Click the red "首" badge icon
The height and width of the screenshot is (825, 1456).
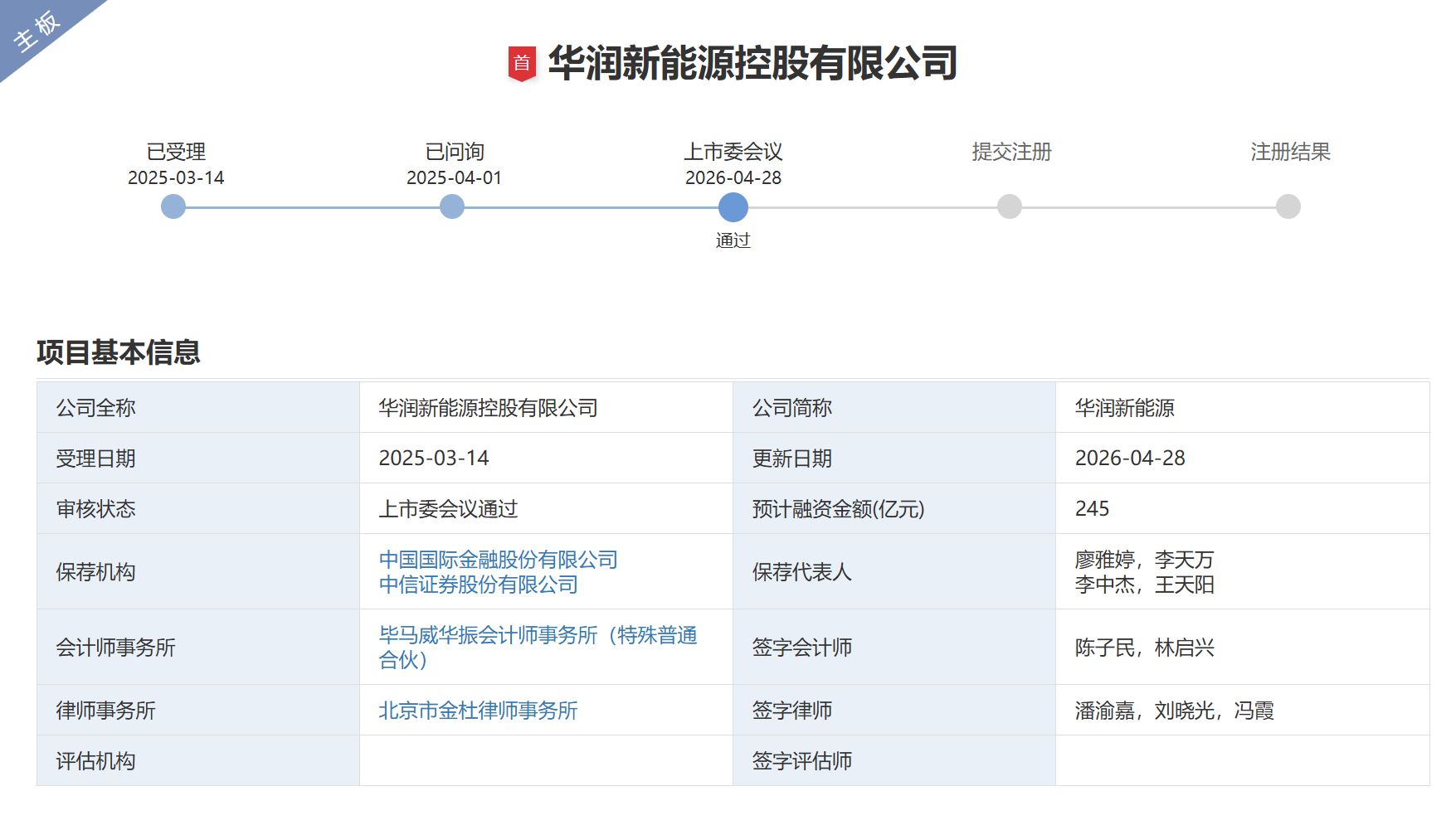click(x=523, y=62)
